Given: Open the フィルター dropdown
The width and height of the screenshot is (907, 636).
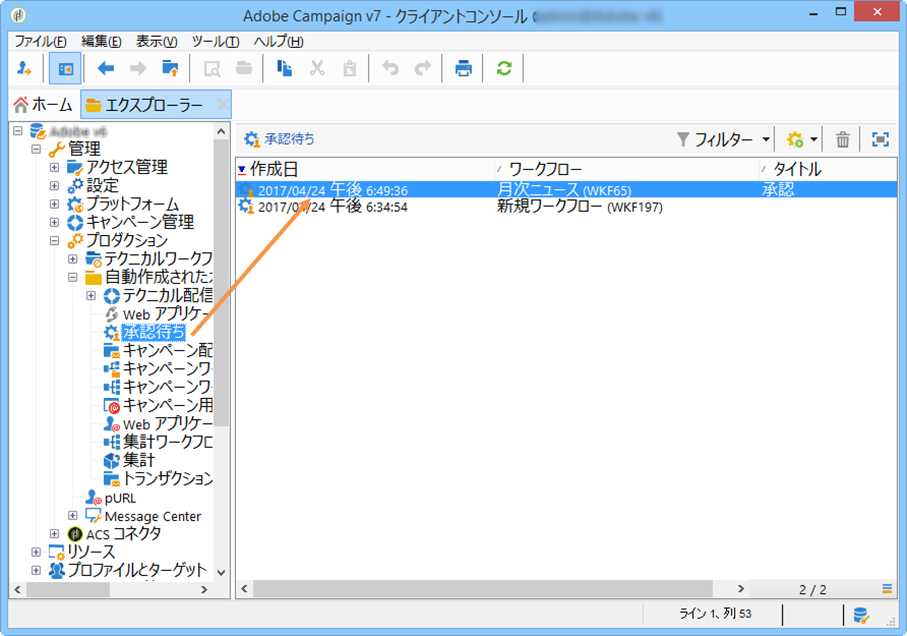Looking at the screenshot, I should click(x=724, y=139).
